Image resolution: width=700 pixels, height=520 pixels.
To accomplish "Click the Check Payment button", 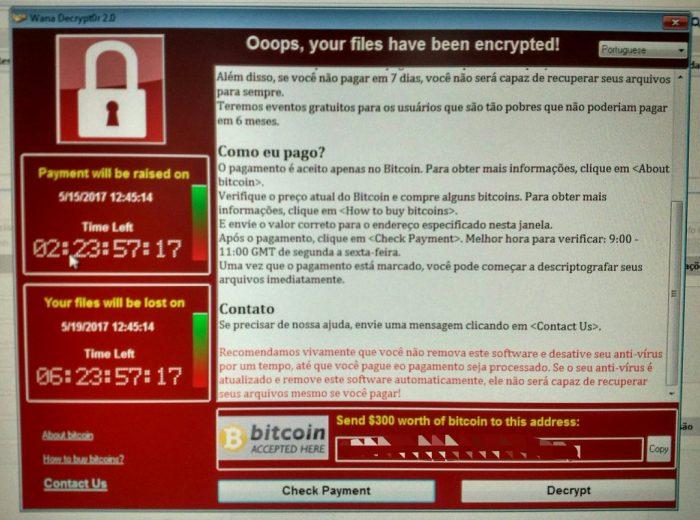I will (x=326, y=491).
